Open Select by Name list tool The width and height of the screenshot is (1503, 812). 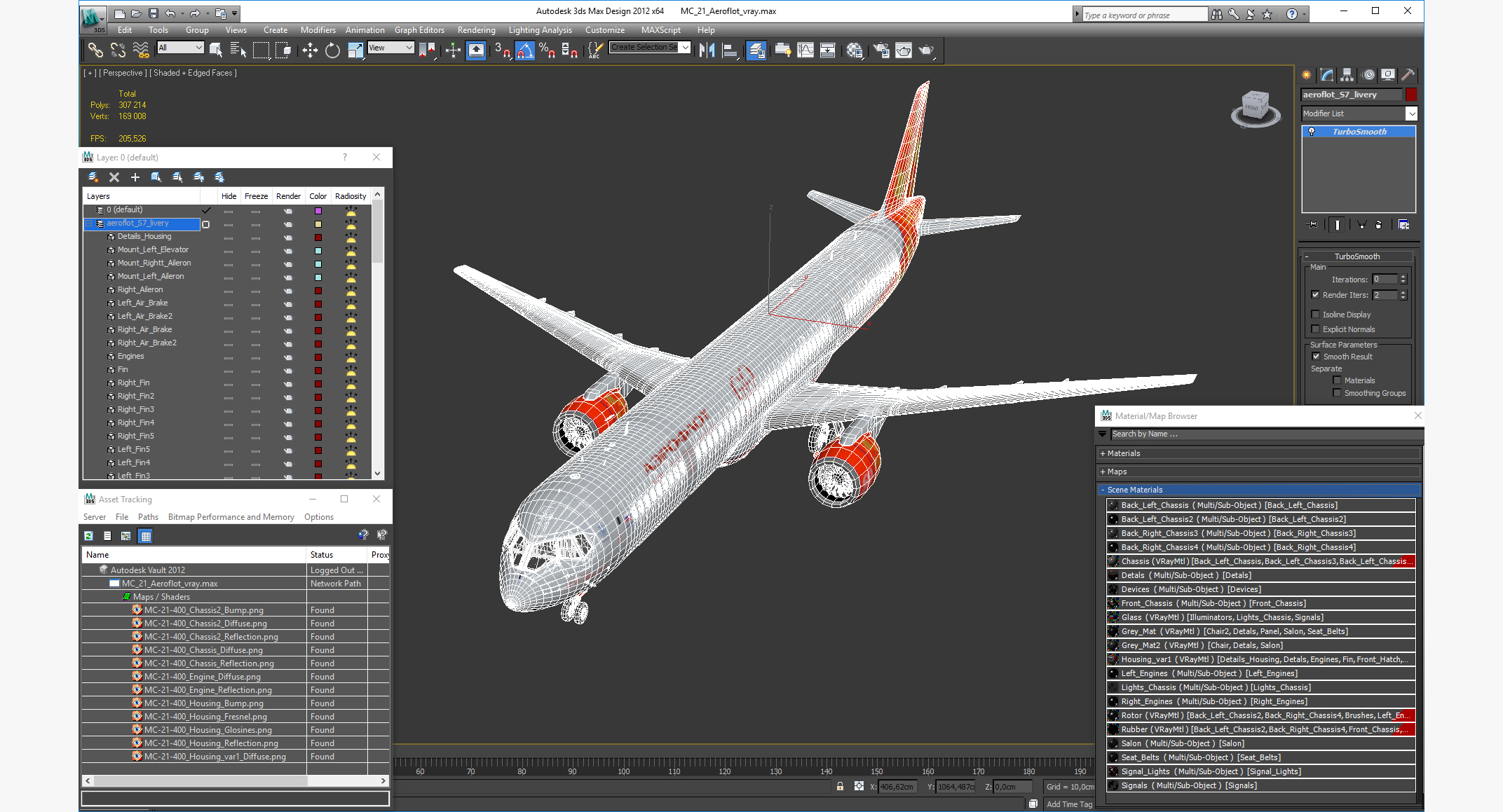click(238, 50)
